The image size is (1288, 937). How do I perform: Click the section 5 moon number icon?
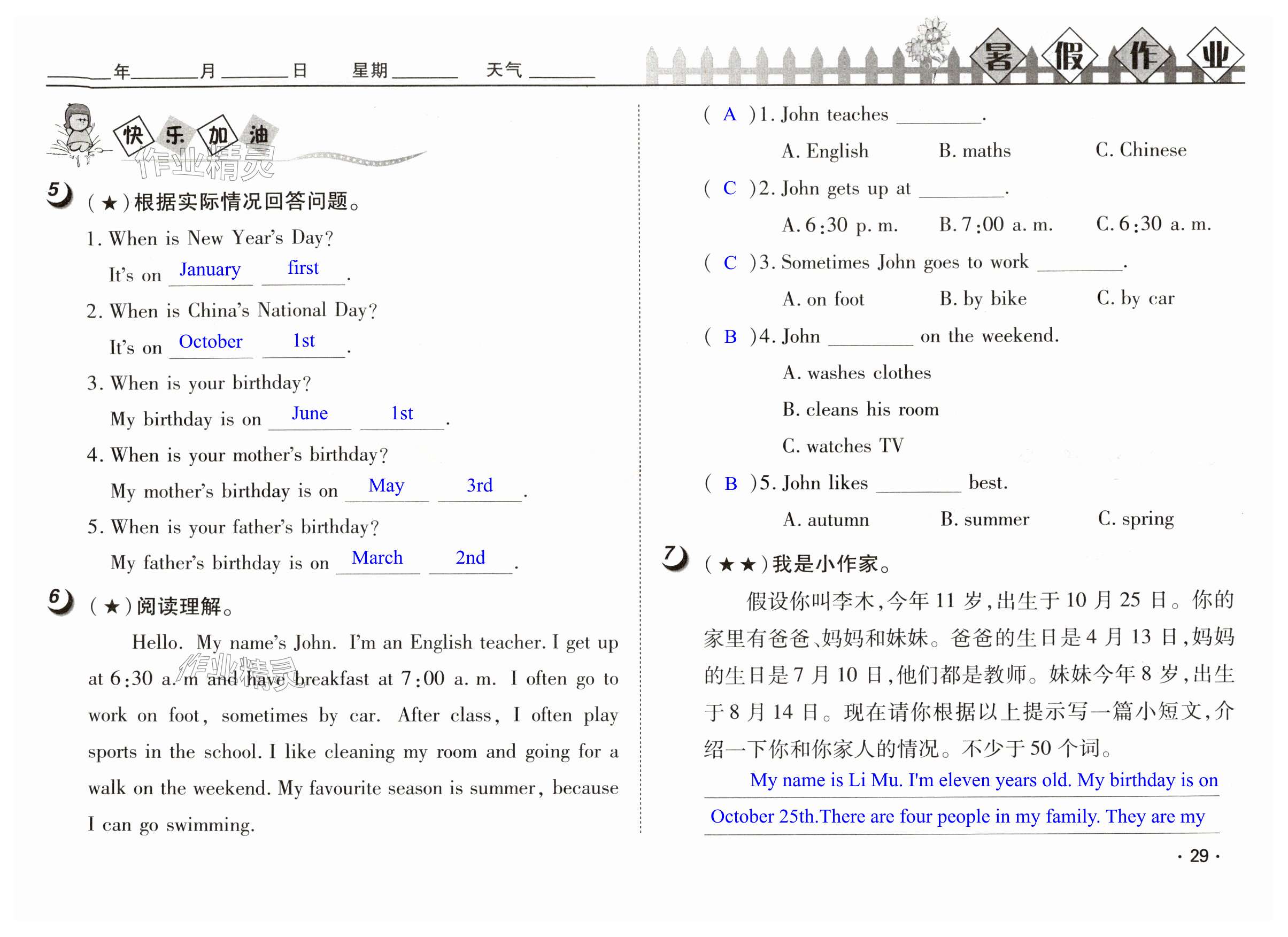pos(59,194)
